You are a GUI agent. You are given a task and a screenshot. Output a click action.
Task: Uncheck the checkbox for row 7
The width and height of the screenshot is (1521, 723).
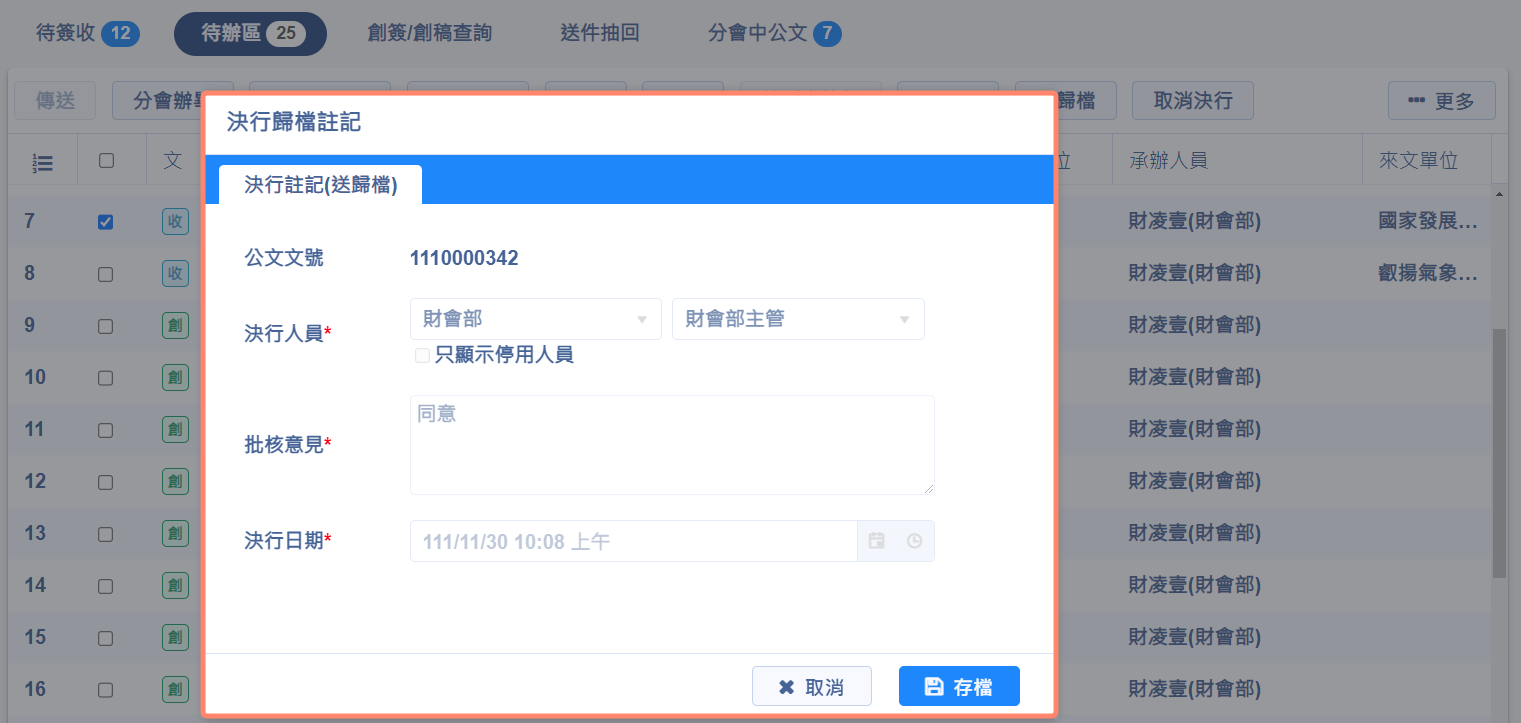(106, 222)
